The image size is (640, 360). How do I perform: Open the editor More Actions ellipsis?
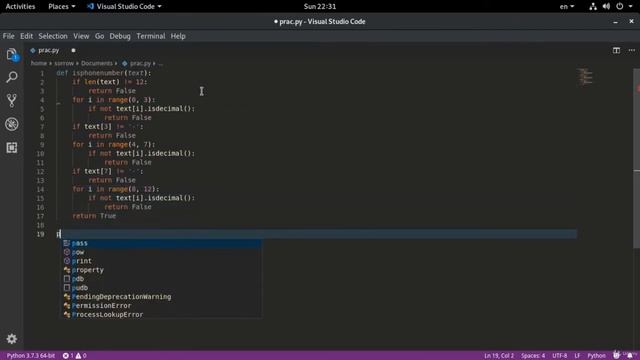coord(632,50)
